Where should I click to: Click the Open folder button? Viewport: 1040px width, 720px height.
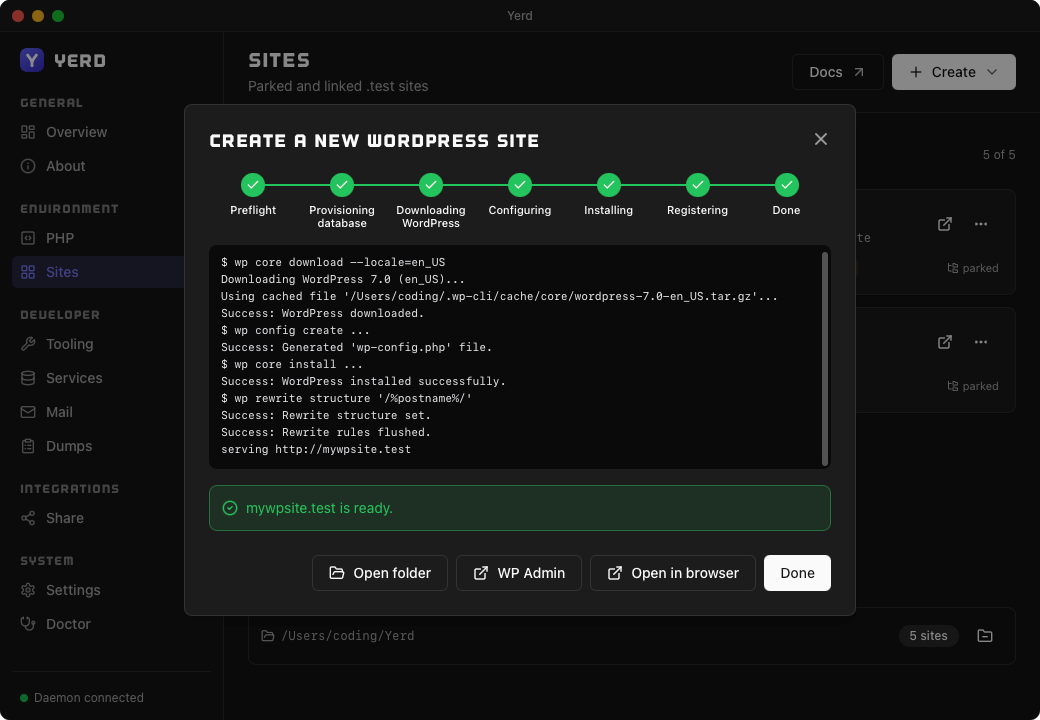click(380, 573)
